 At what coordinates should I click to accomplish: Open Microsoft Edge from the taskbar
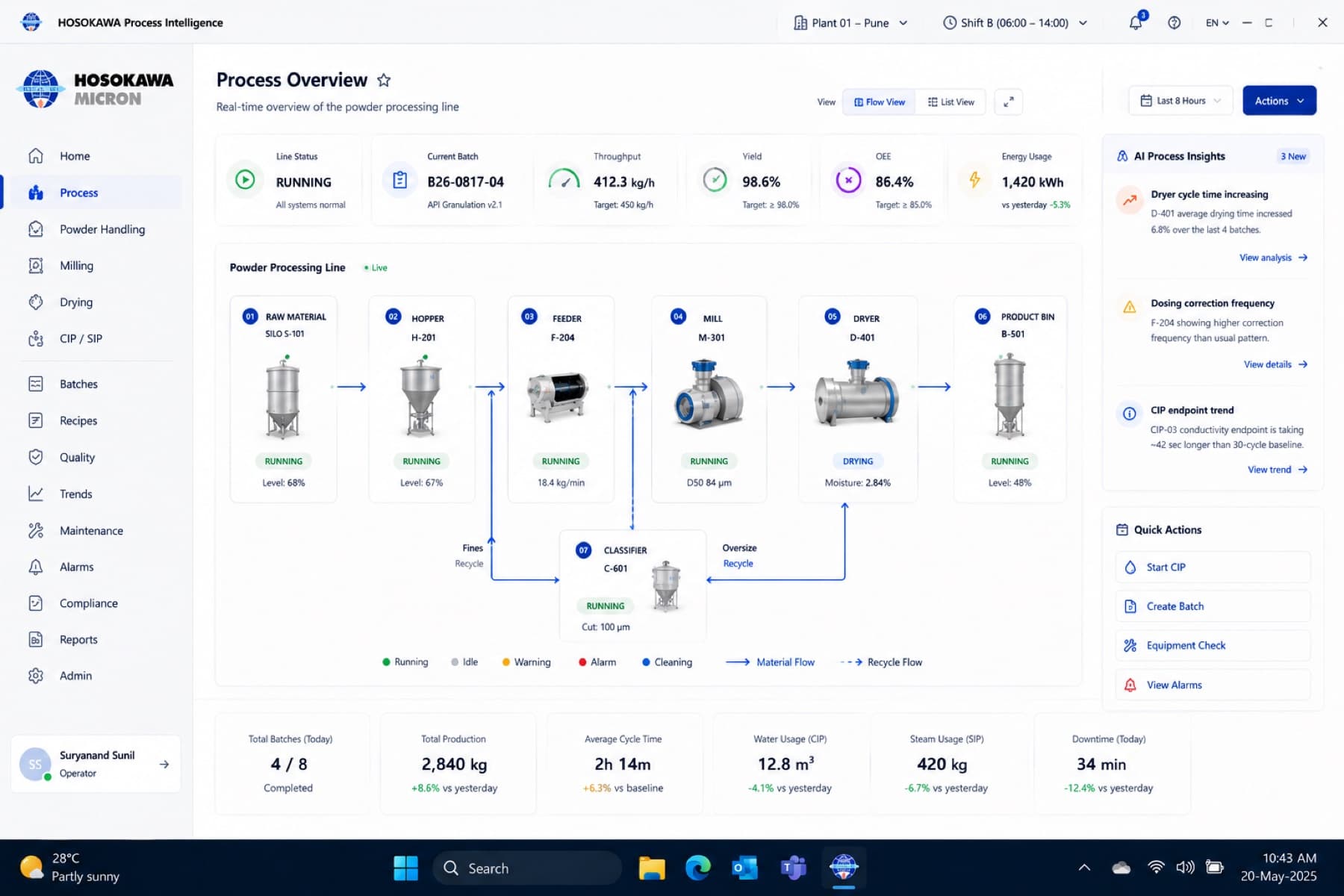click(x=698, y=868)
